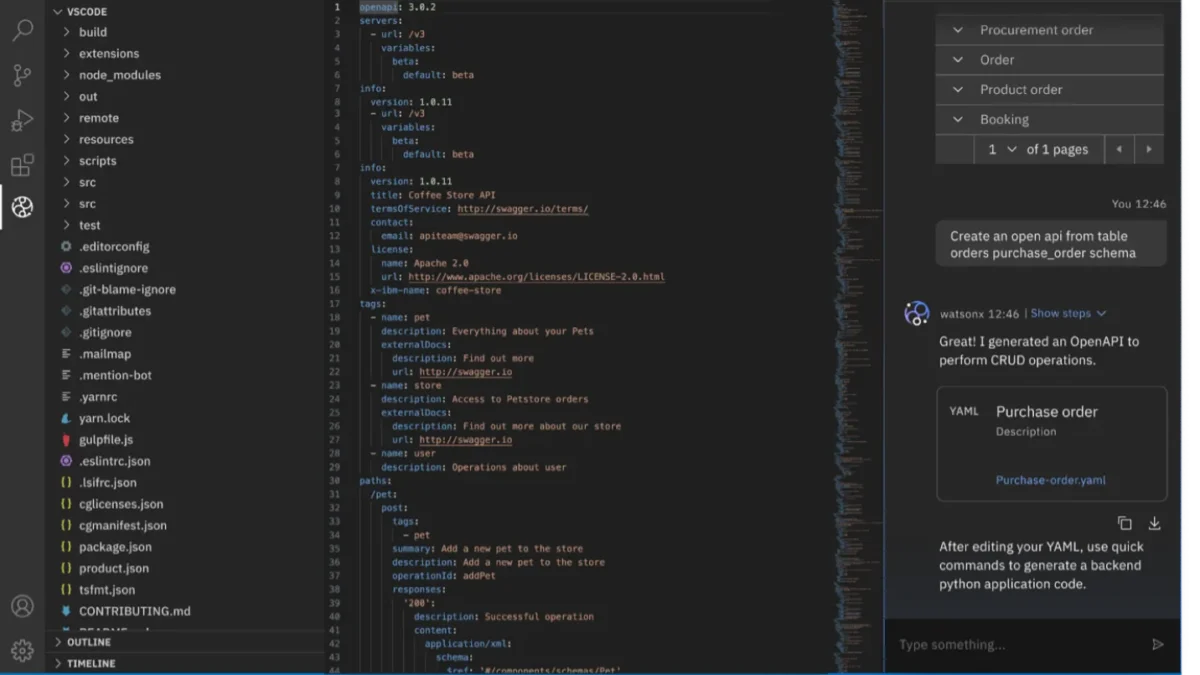Open the Apache LICENSE-2.0 URL in editor
Image resolution: width=1200 pixels, height=675 pixels.
536,276
